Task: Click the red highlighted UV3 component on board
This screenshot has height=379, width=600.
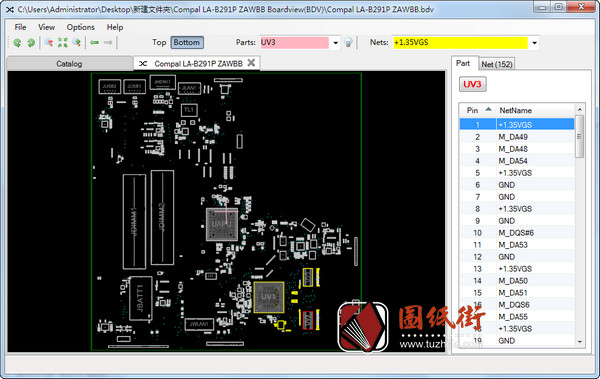Action: click(x=308, y=320)
